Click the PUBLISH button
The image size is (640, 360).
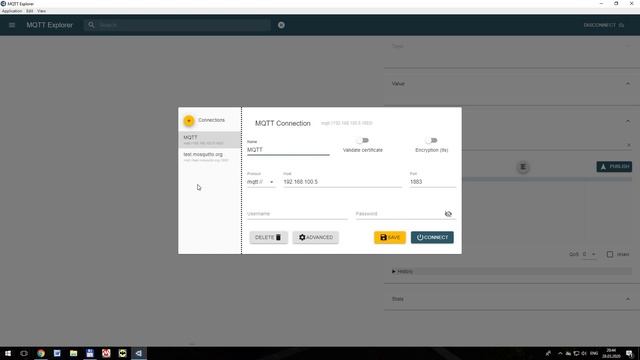click(x=614, y=167)
